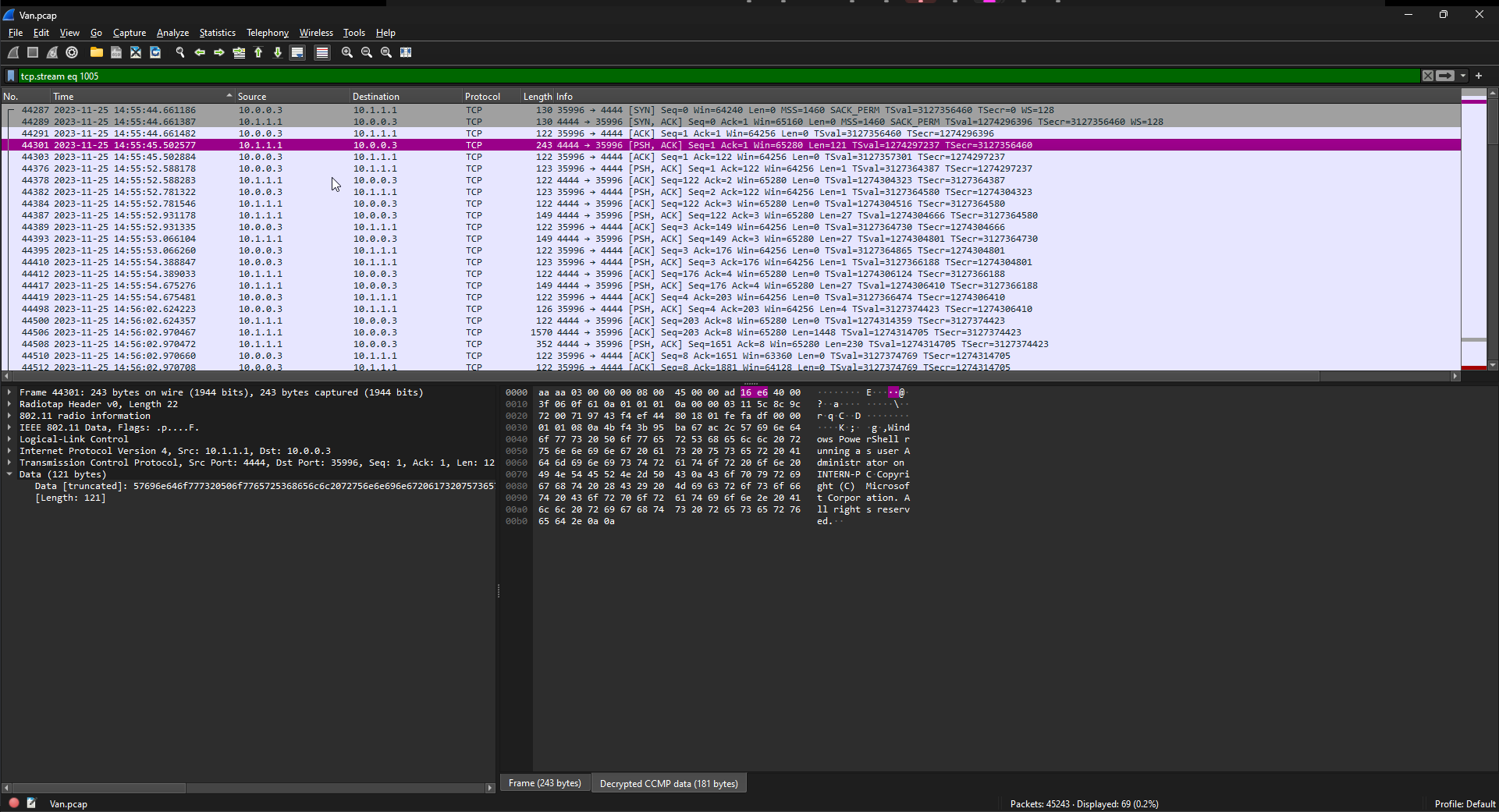
Task: Toggle packet colorization rules button
Action: [x=321, y=52]
